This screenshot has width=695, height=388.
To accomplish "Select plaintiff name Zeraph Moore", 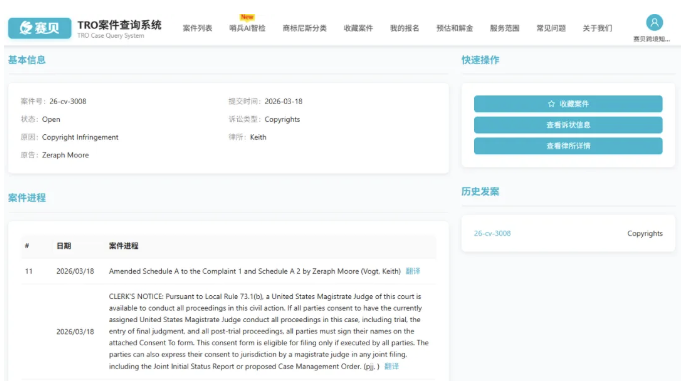I will coord(66,155).
